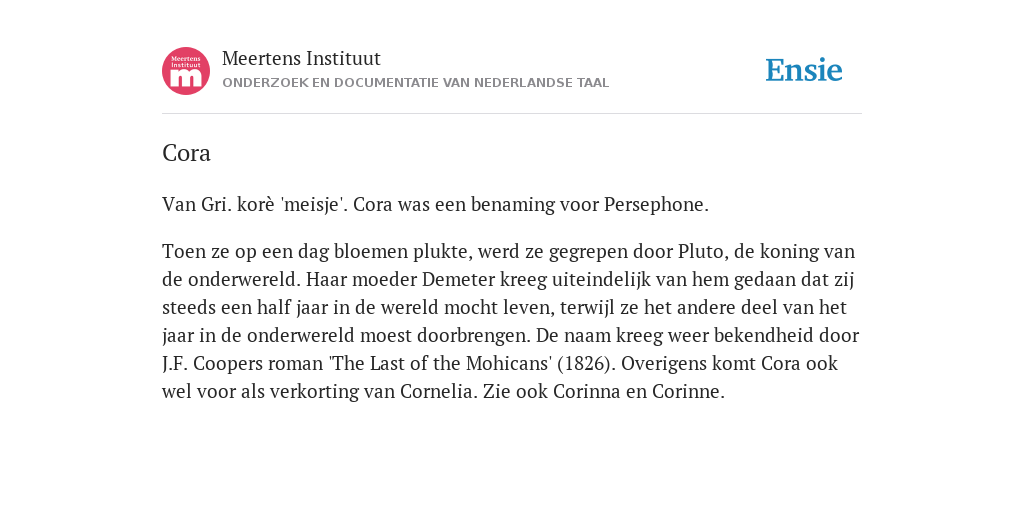Click the word 'onderwereld.' before 'Haar moeder'

click(x=244, y=280)
